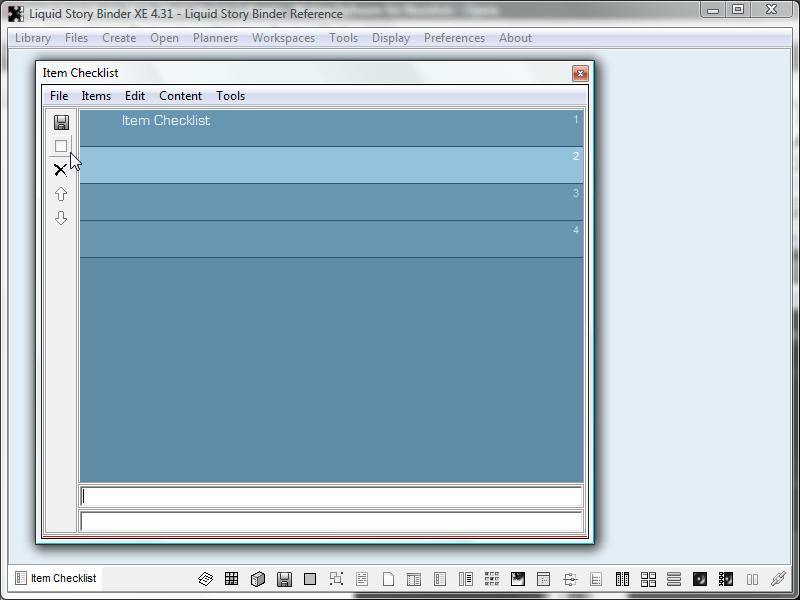Viewport: 800px width, 600px height.
Task: Select the first row titled Item Checklist
Action: click(330, 128)
